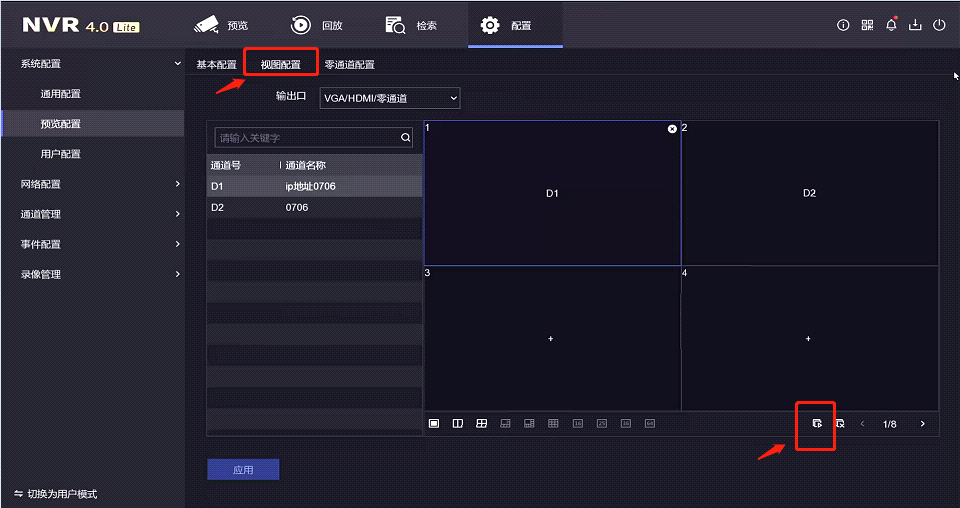
Task: Choose the four-window grid layout
Action: point(482,424)
